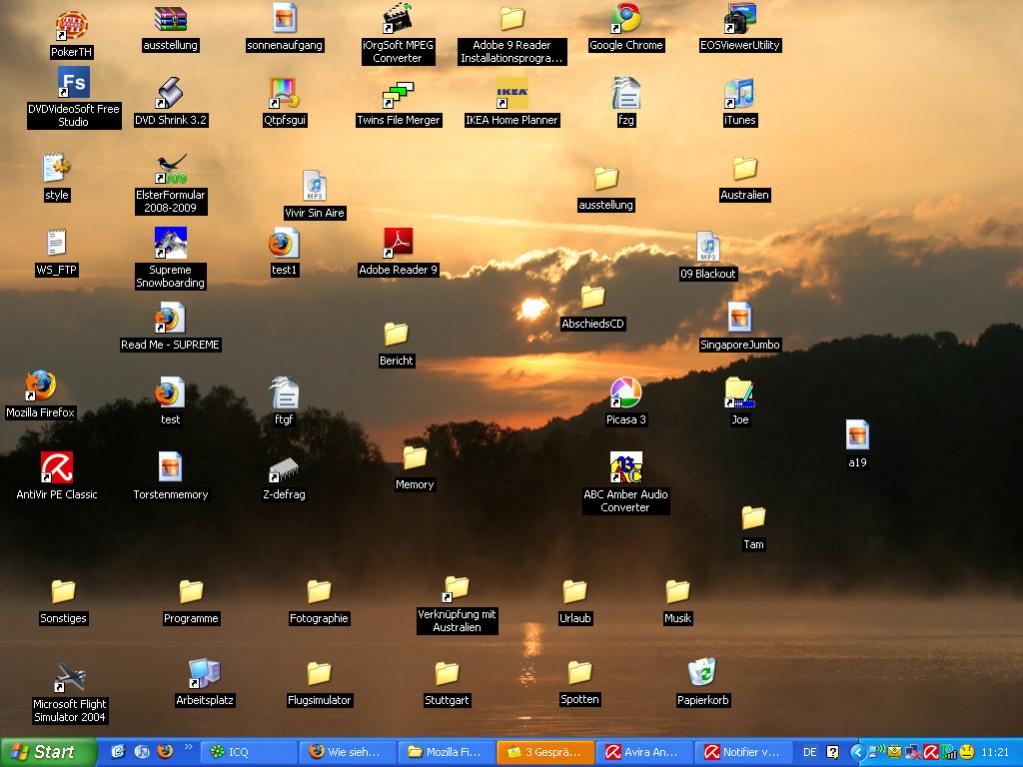The image size is (1023, 767).
Task: Expand hidden system tray icons arrow
Action: point(857,752)
